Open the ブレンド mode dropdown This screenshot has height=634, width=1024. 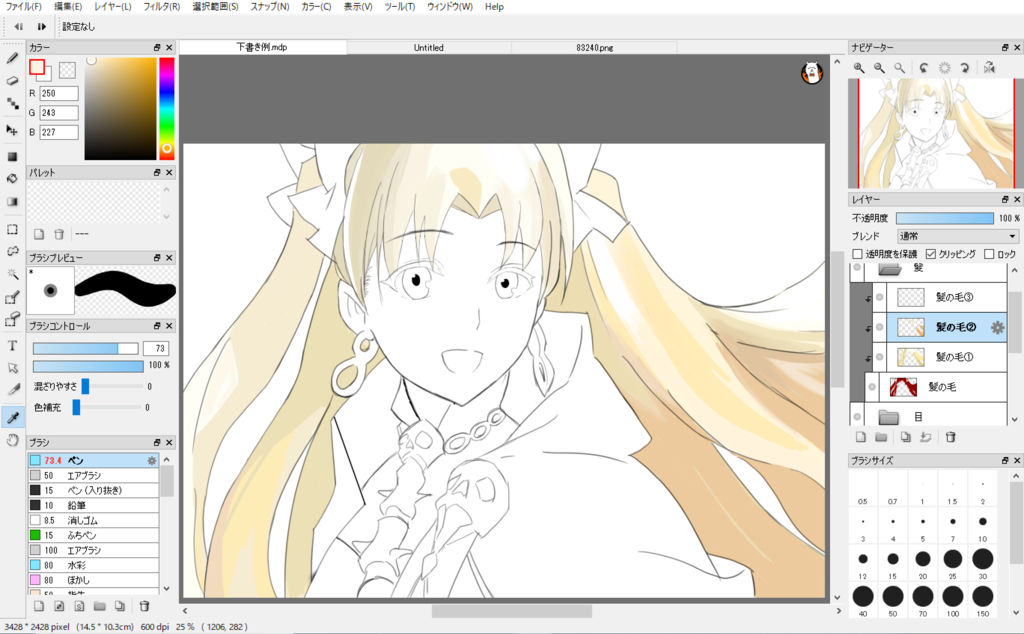pos(957,236)
